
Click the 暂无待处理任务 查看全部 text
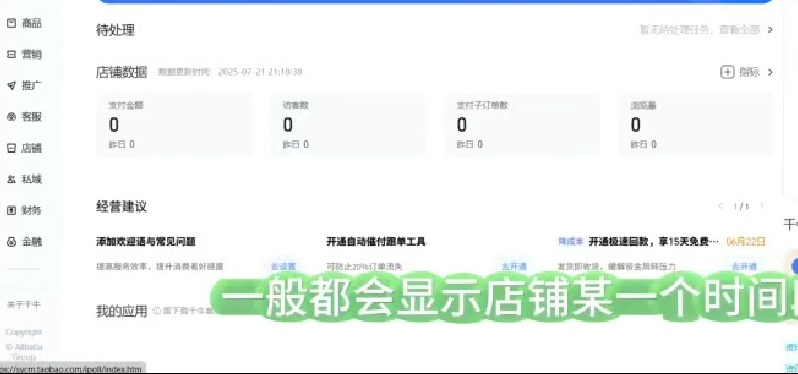point(700,30)
